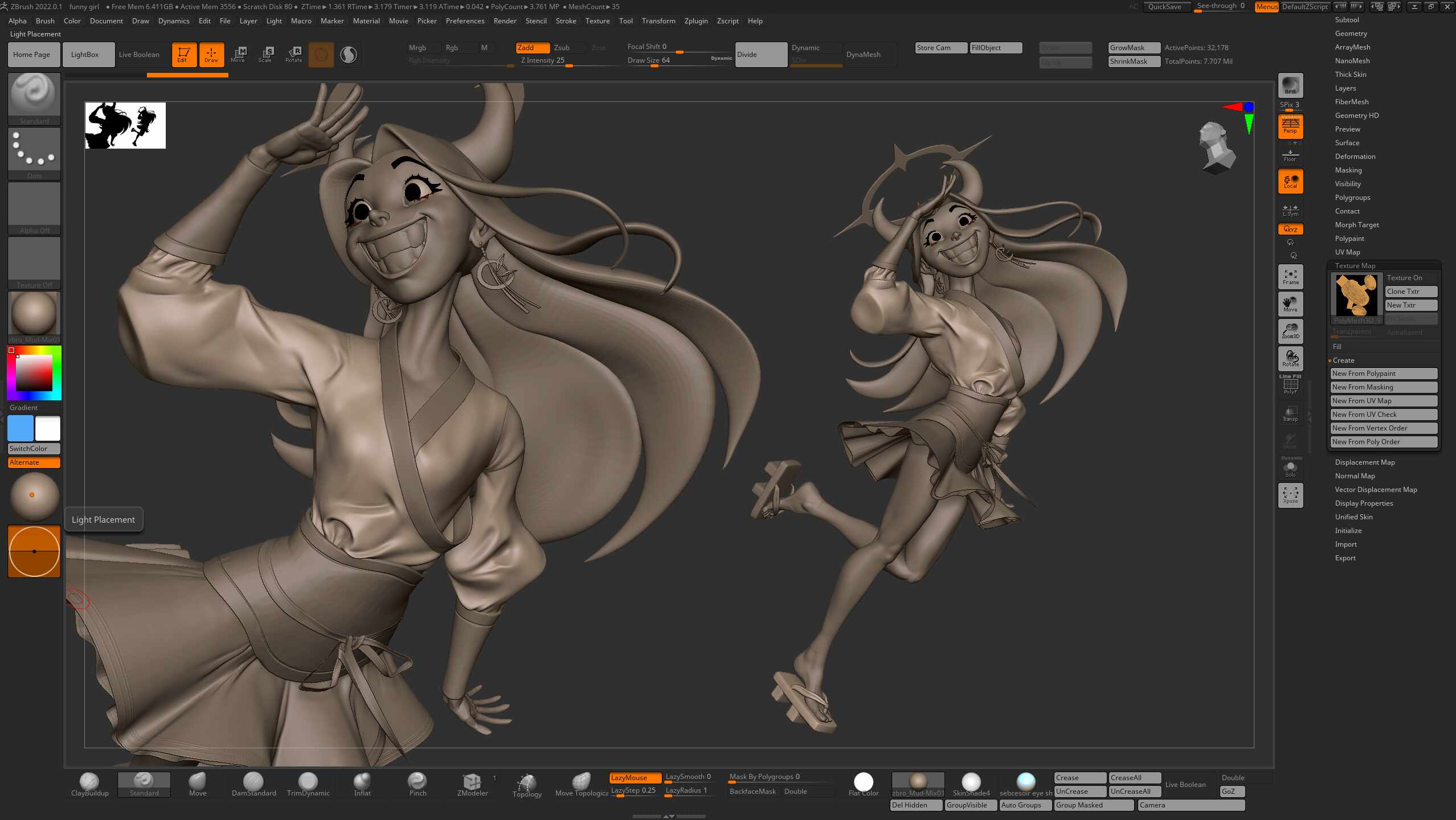The image size is (1456, 820).
Task: Click the right-side Move navigation icon
Action: 1290,304
